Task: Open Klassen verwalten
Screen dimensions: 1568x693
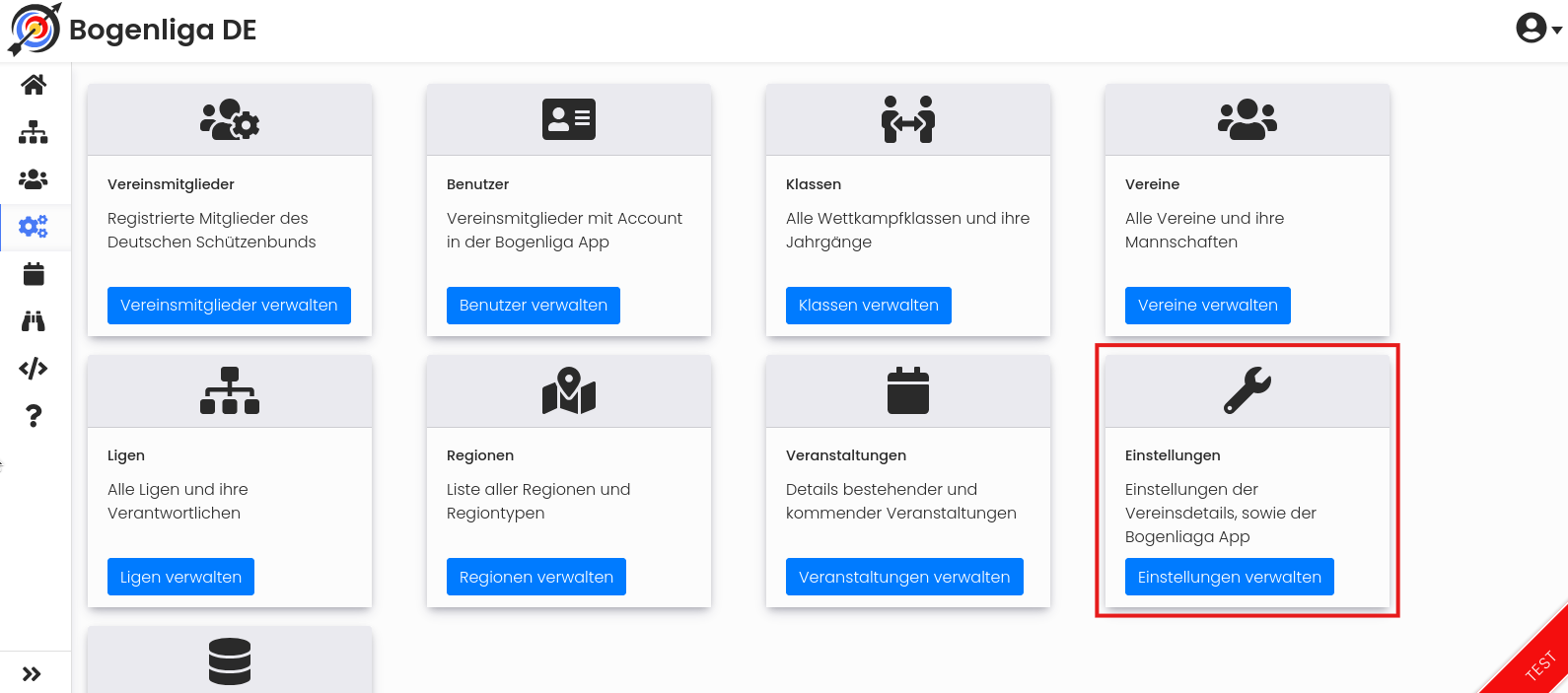Action: click(x=869, y=306)
